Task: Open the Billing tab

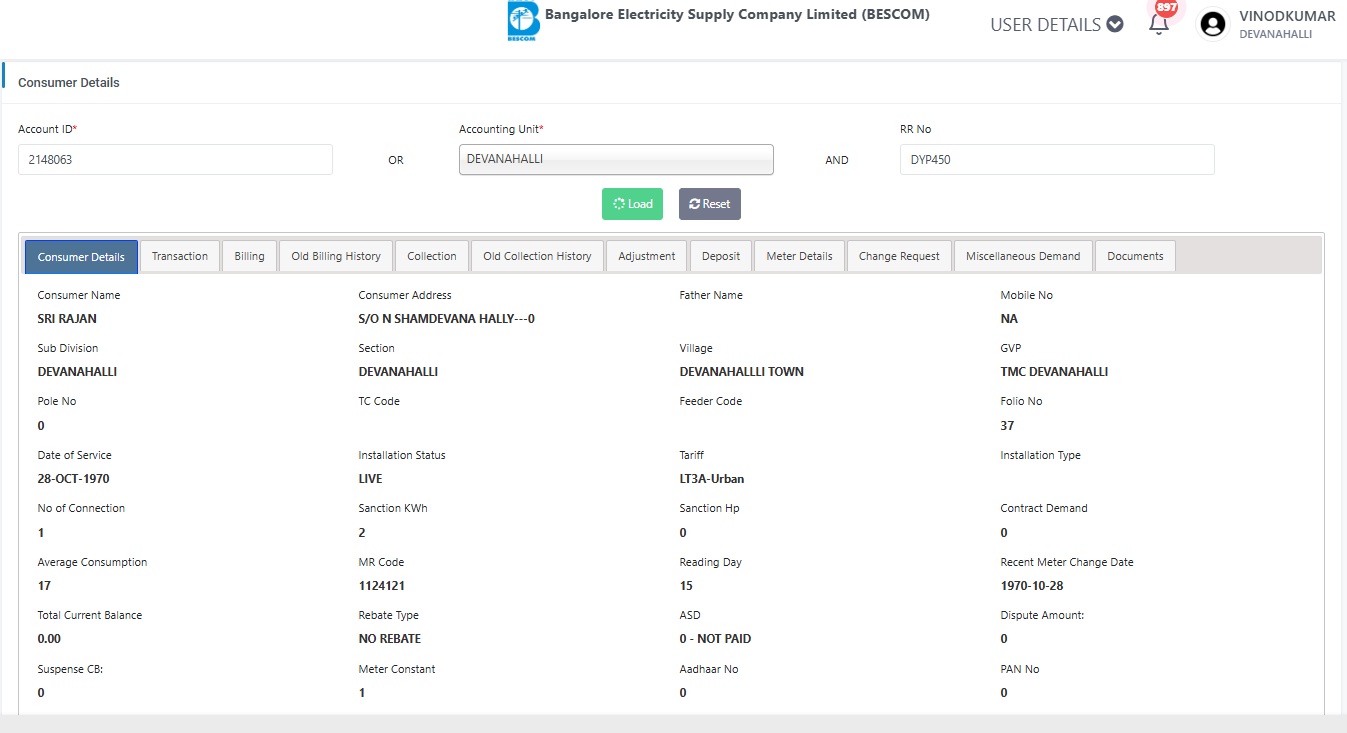Action: click(249, 256)
